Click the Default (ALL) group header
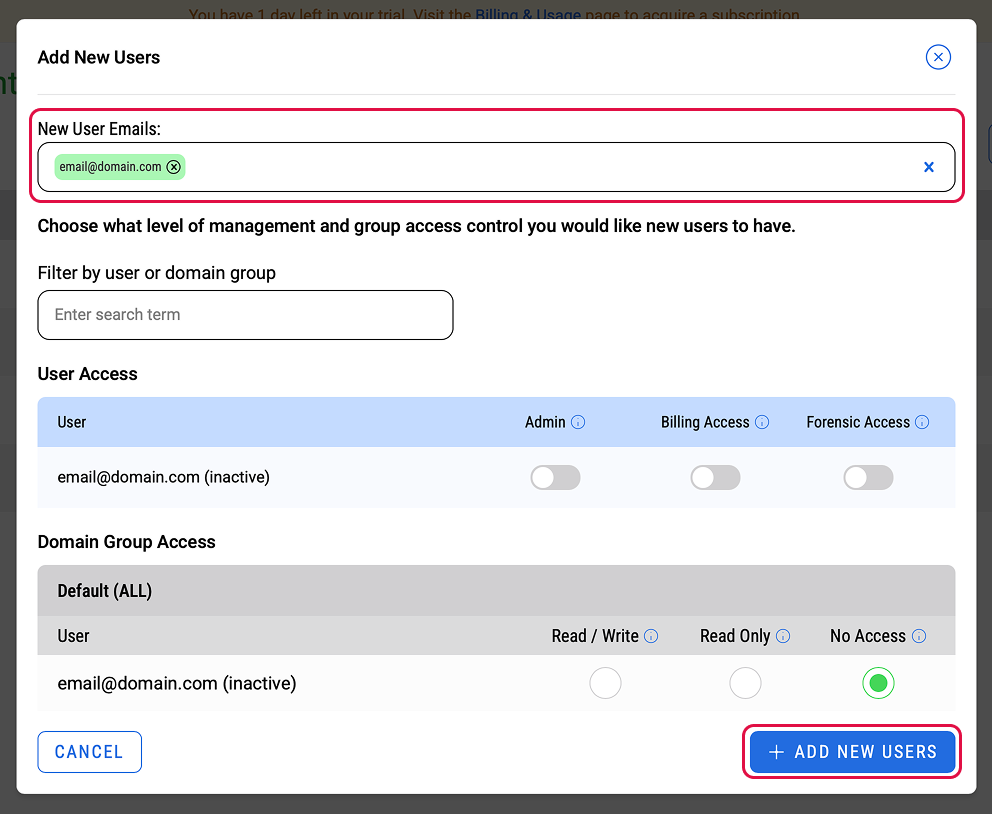The width and height of the screenshot is (992, 814). point(496,591)
